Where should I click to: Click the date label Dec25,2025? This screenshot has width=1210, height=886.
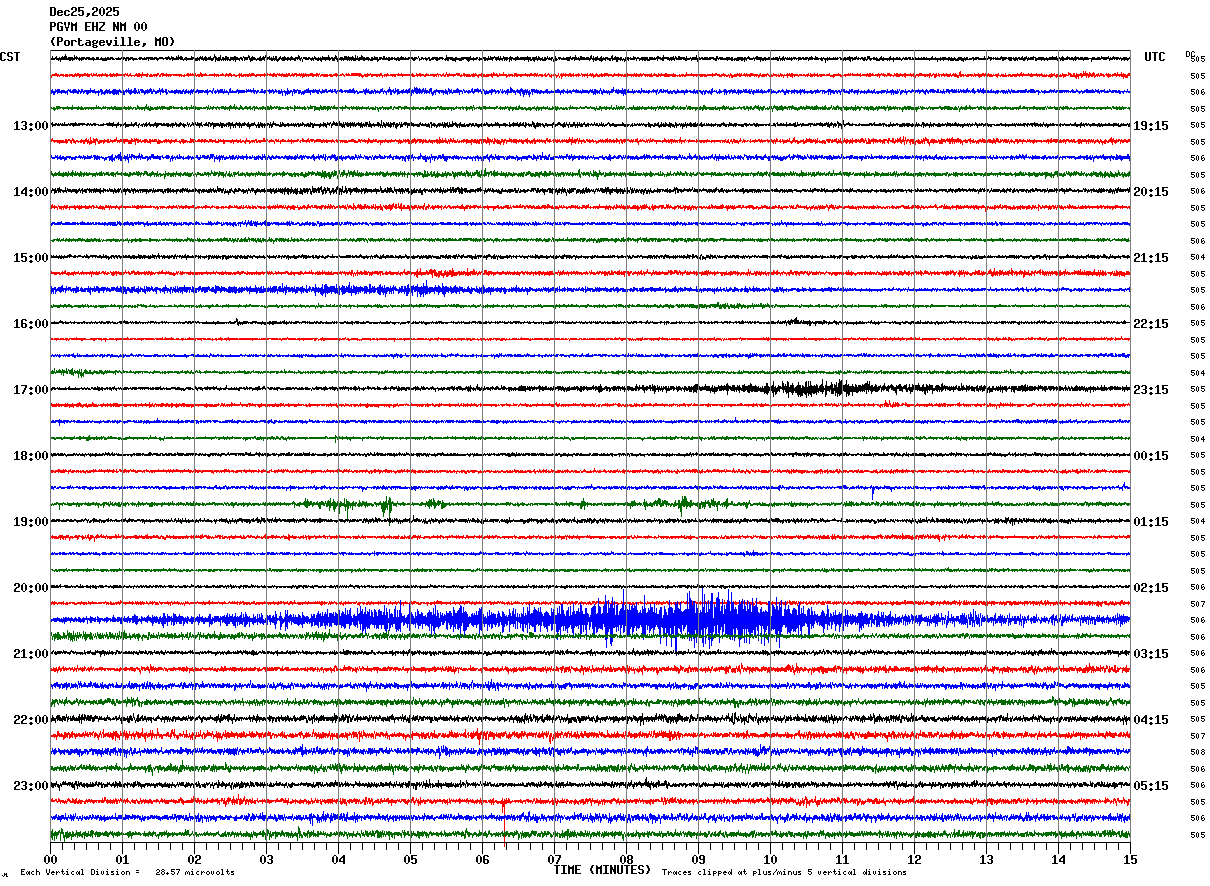[x=84, y=12]
